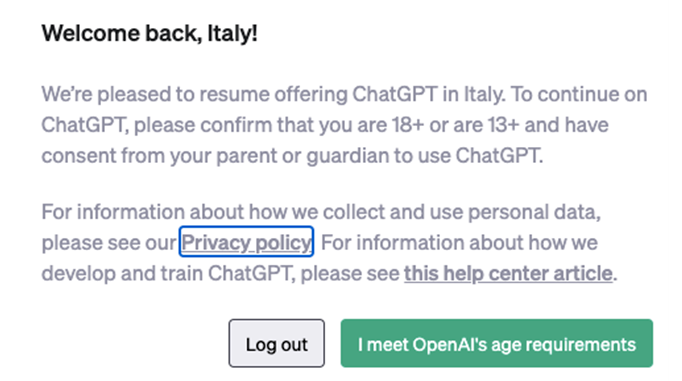Click the gray Log out button beside the green one

click(x=277, y=343)
